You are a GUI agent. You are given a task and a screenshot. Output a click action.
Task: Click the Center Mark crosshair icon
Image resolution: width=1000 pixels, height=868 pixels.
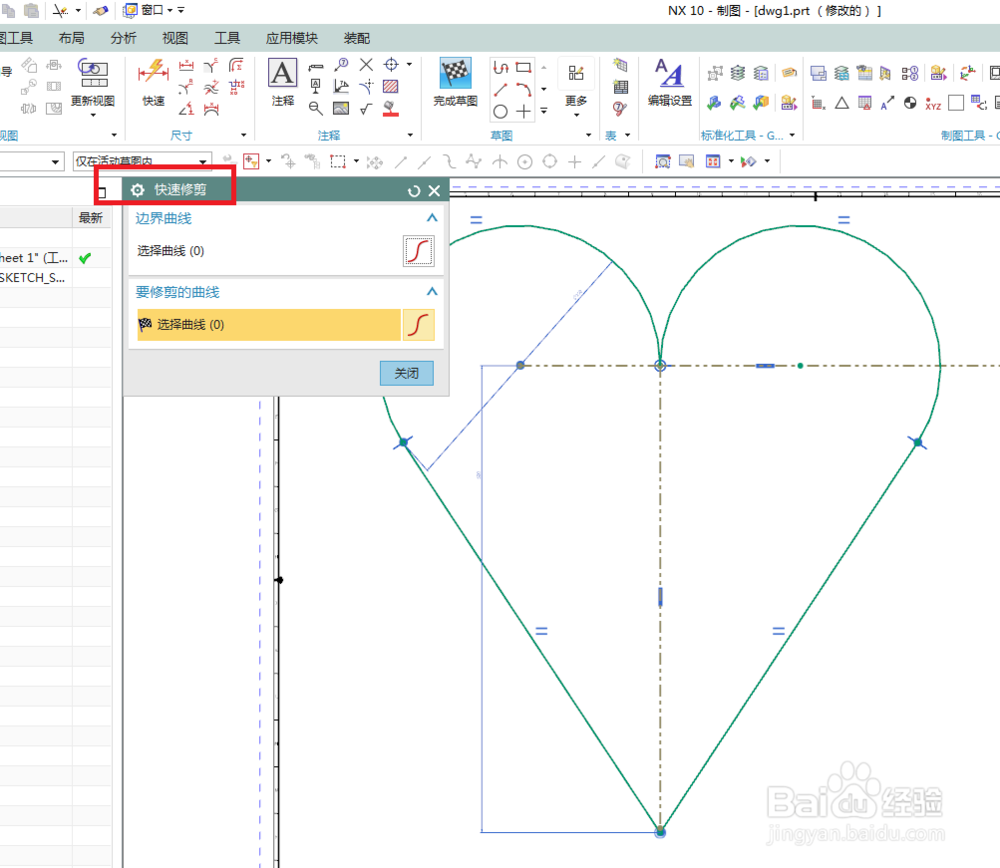391,65
